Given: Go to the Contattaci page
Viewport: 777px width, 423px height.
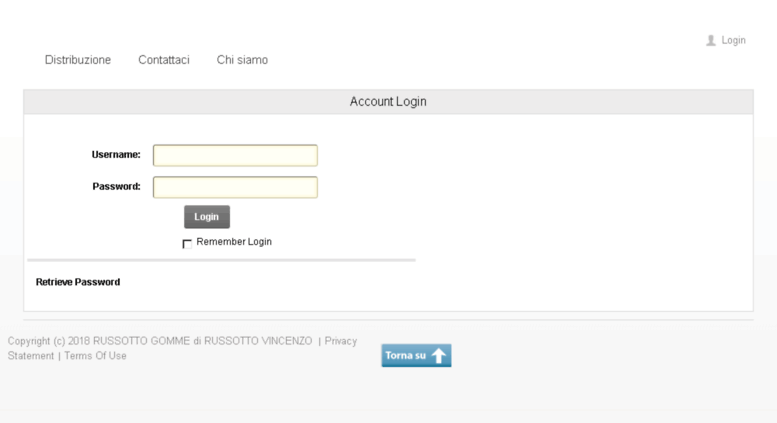Looking at the screenshot, I should (x=164, y=60).
